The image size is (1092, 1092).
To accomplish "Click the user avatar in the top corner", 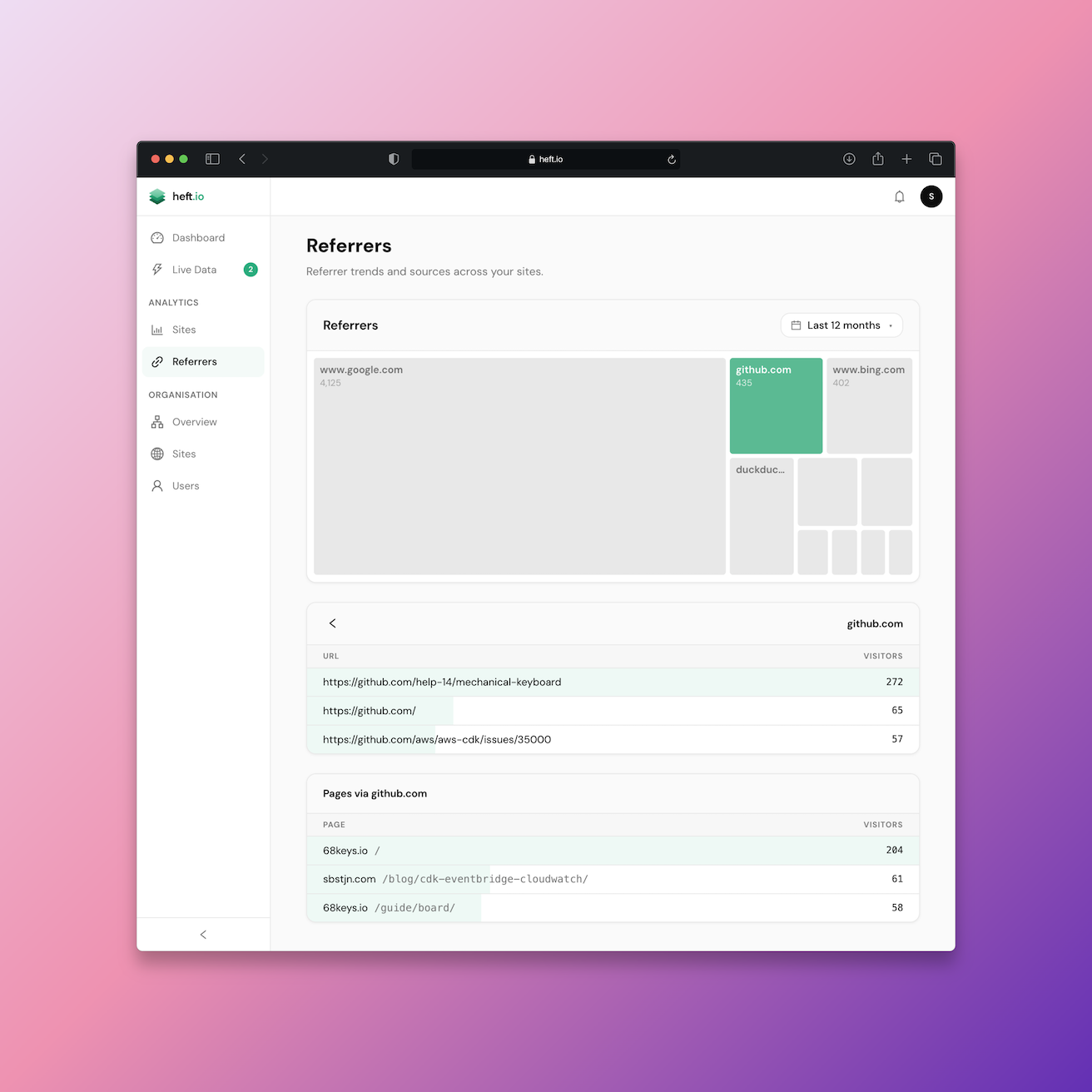I will (931, 196).
